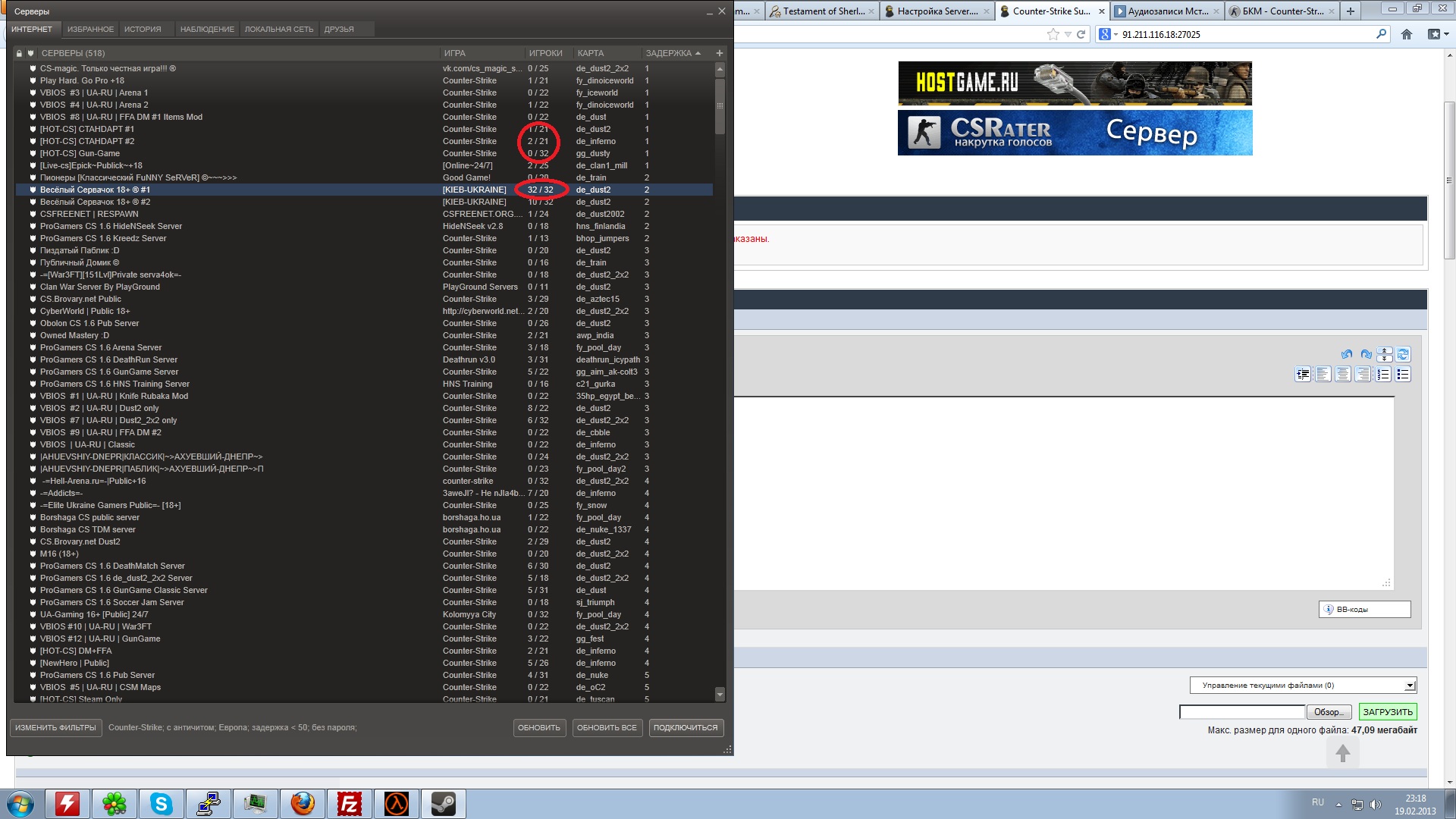
Task: Click the volume icon in system tray
Action: (1376, 804)
